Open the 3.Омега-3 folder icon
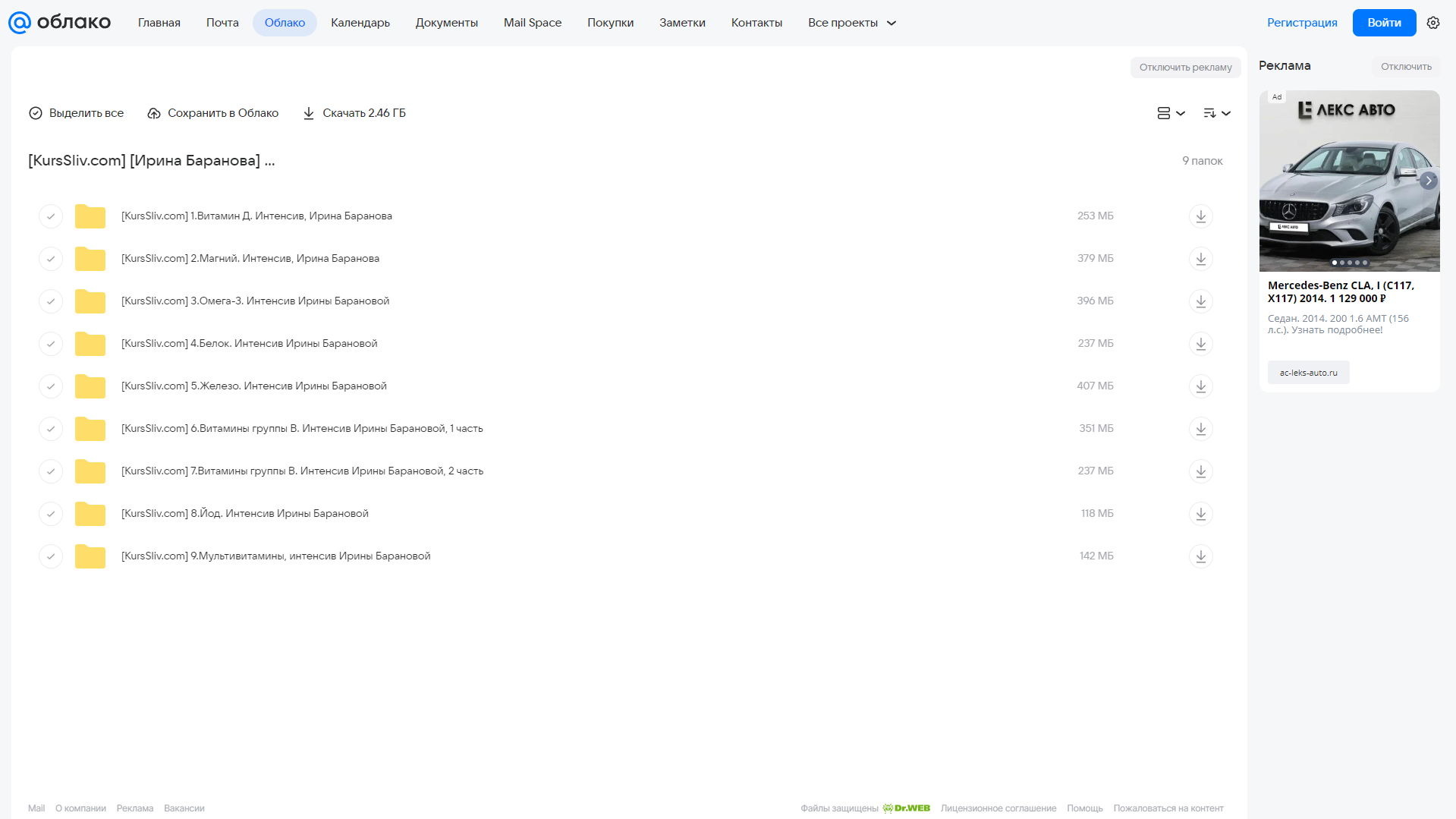 click(90, 301)
